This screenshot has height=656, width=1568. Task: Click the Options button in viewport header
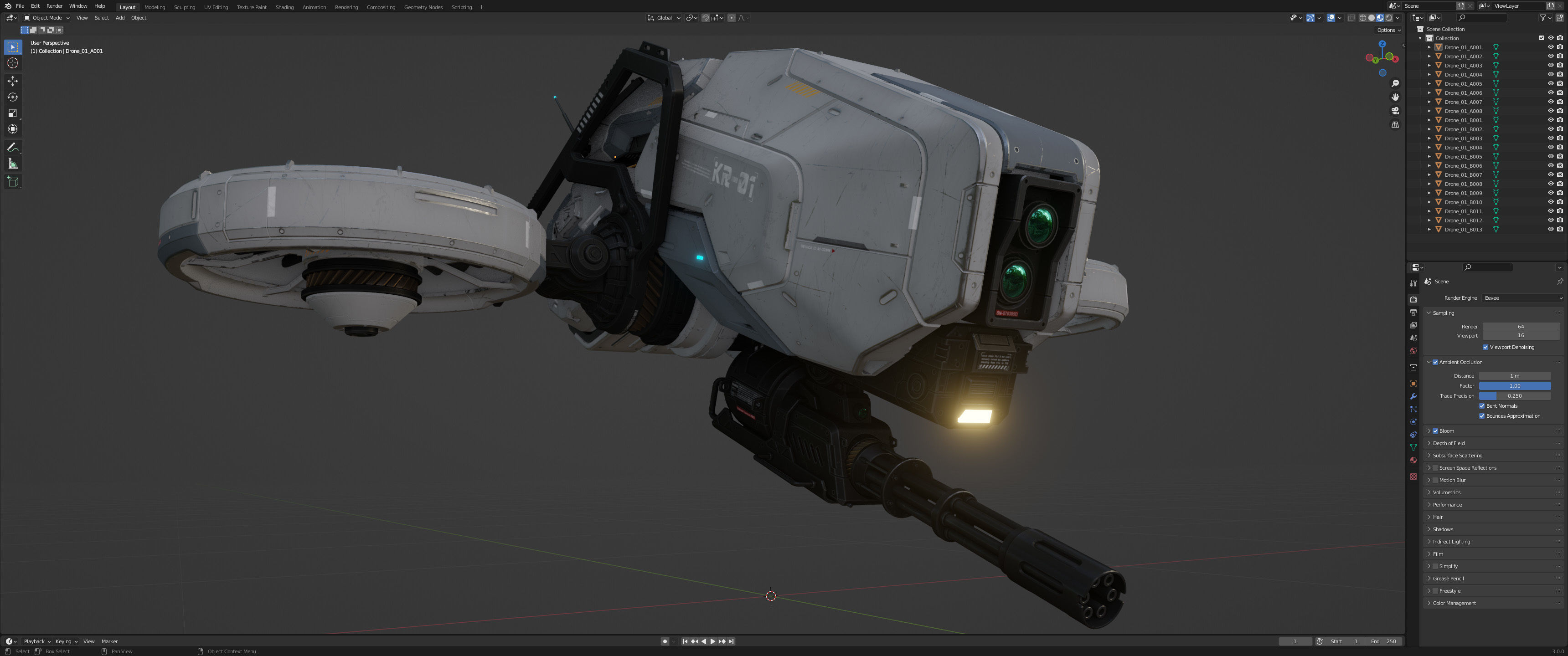click(x=1388, y=30)
